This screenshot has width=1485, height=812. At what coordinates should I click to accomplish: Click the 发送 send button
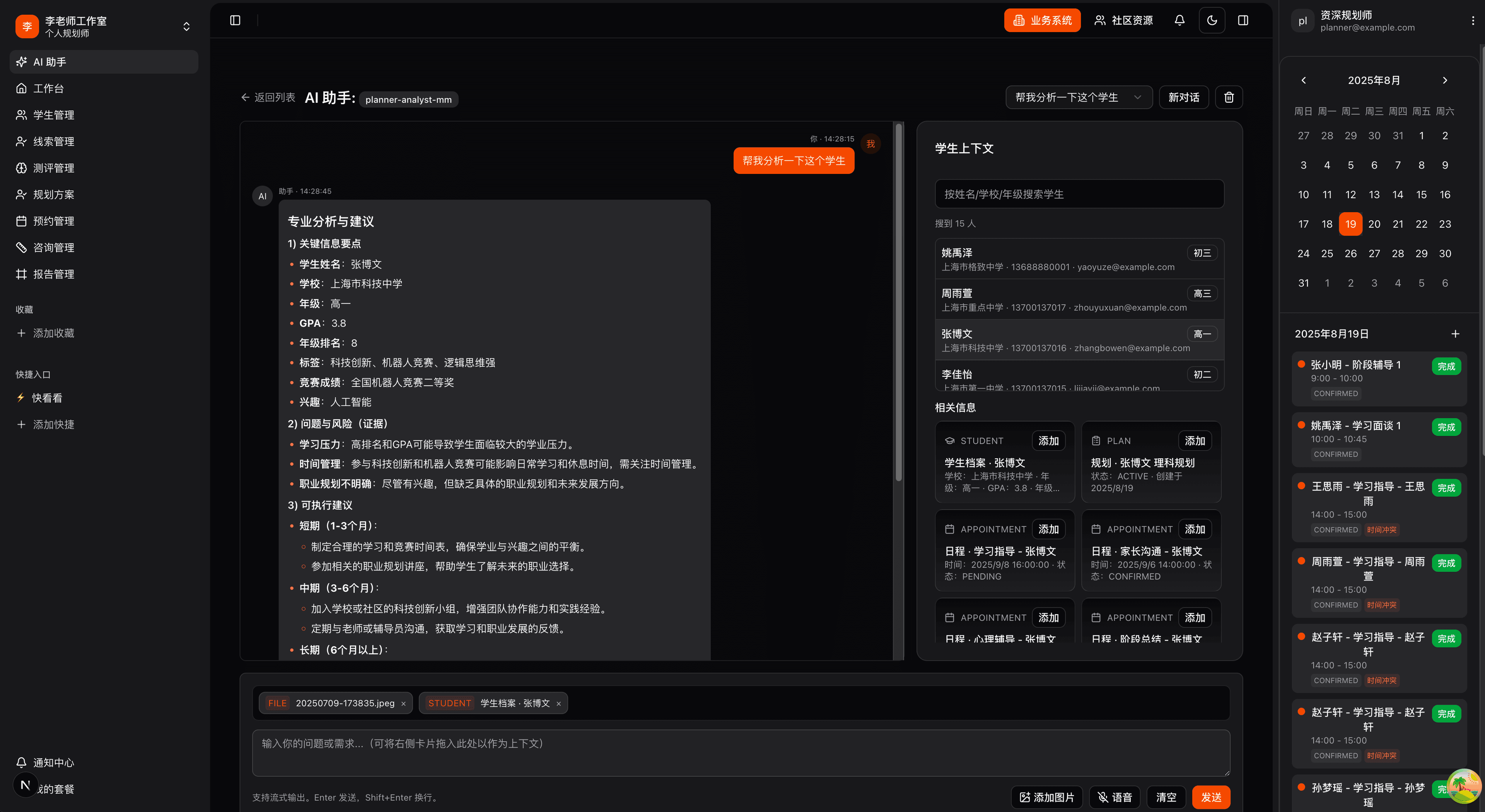(1210, 797)
